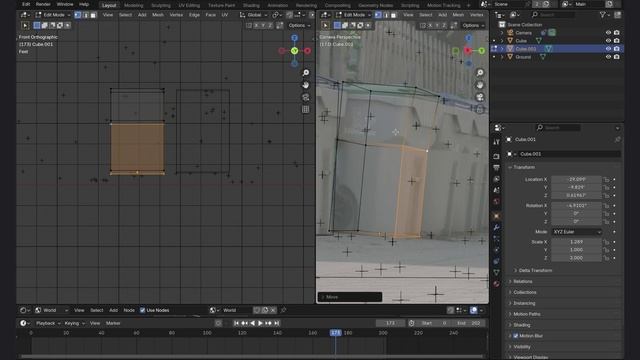Viewport: 640px width, 360px height.
Task: Open the green Object Data properties tab
Action: [496, 272]
